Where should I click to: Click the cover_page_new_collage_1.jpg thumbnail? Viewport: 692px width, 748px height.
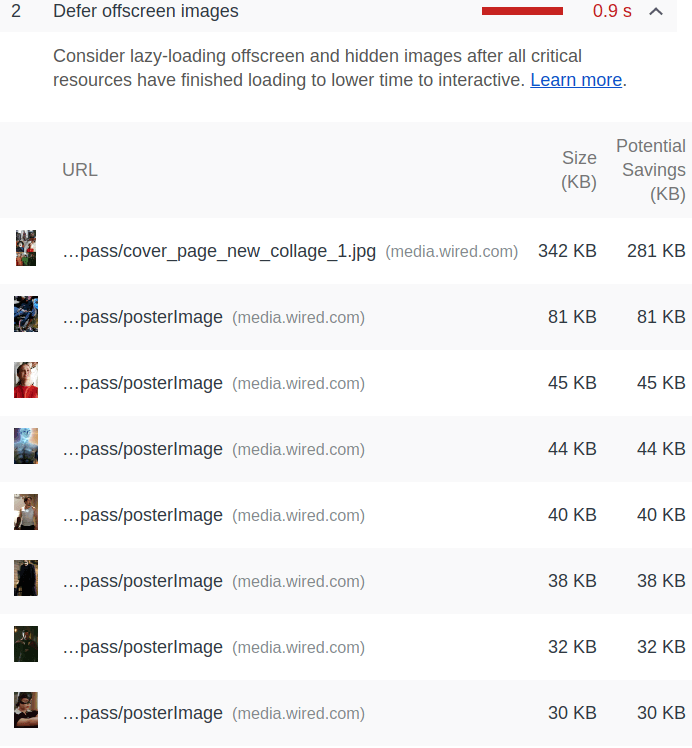tap(26, 248)
